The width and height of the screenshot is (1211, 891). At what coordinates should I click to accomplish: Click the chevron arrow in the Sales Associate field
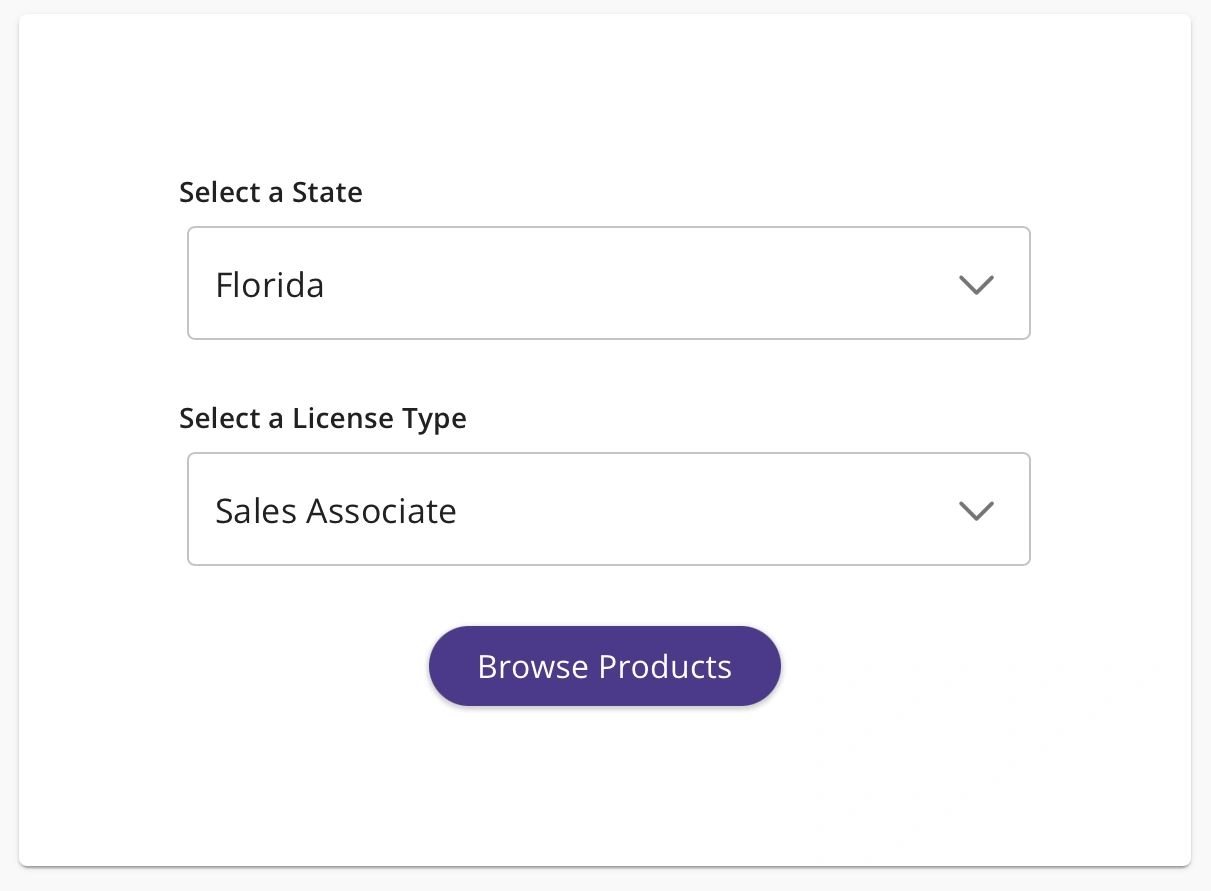(976, 511)
